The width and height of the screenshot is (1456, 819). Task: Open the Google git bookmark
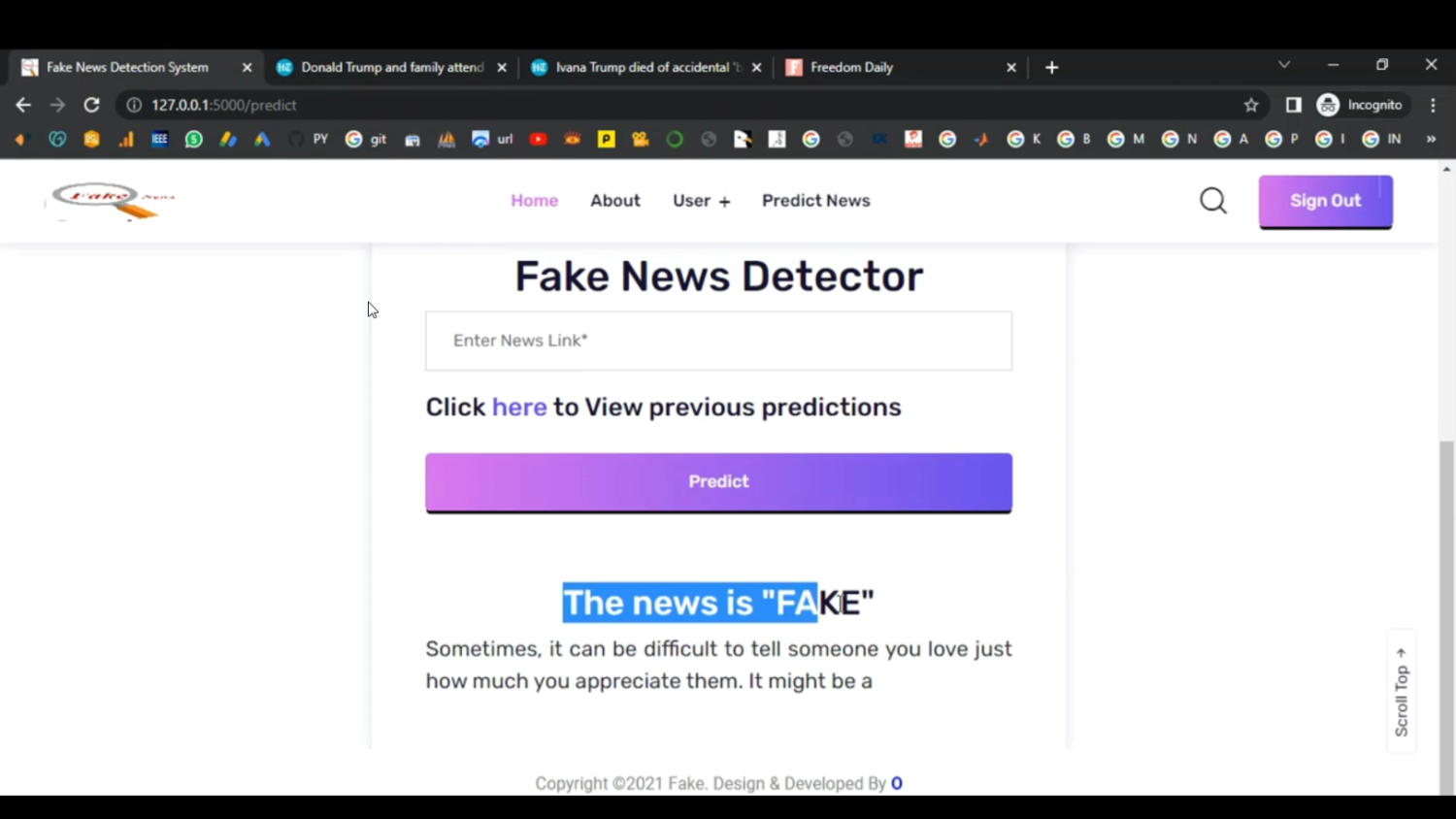point(366,139)
